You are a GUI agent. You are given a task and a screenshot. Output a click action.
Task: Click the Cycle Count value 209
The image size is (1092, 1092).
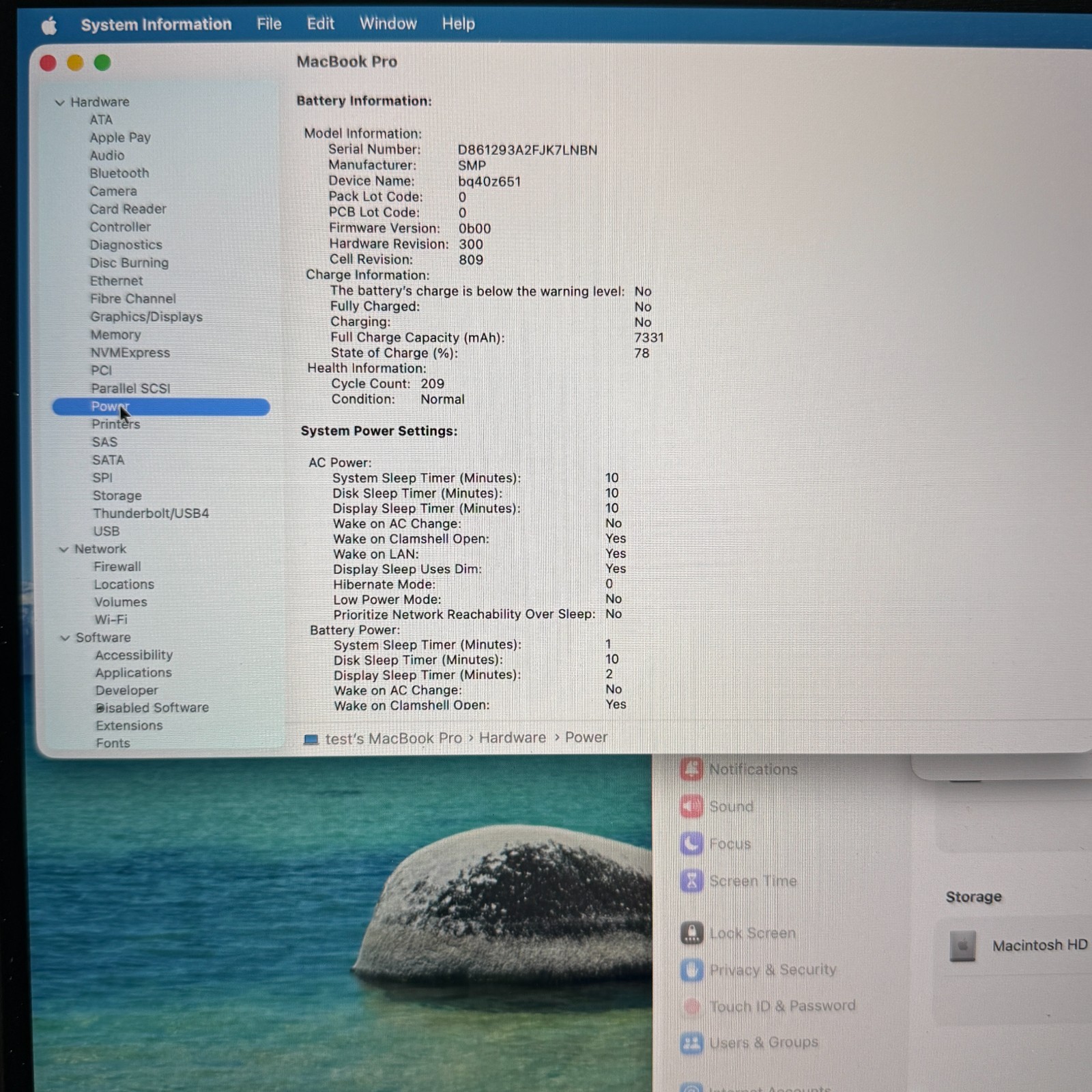[433, 384]
